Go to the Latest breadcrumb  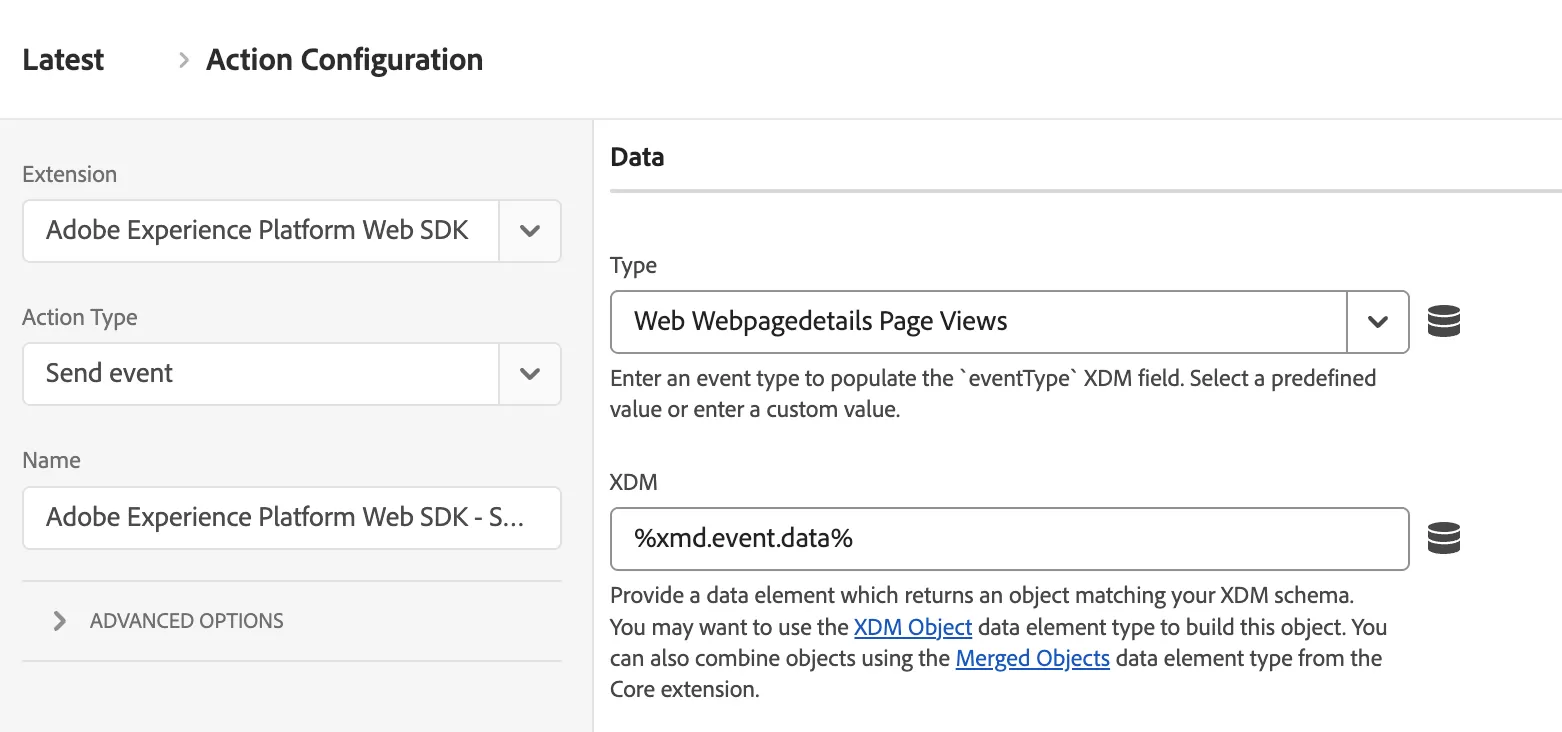[x=63, y=60]
